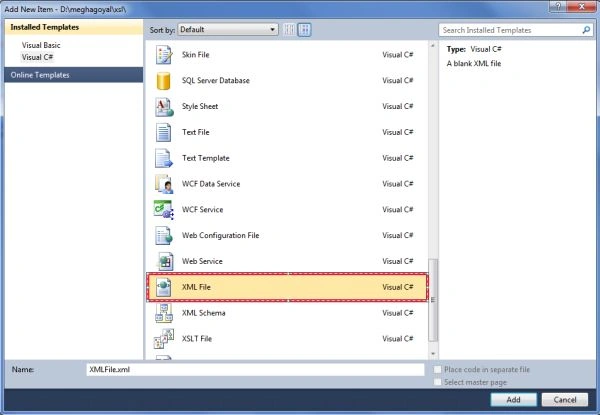Pick the Style Sheet template icon
The image size is (600, 415).
(164, 107)
